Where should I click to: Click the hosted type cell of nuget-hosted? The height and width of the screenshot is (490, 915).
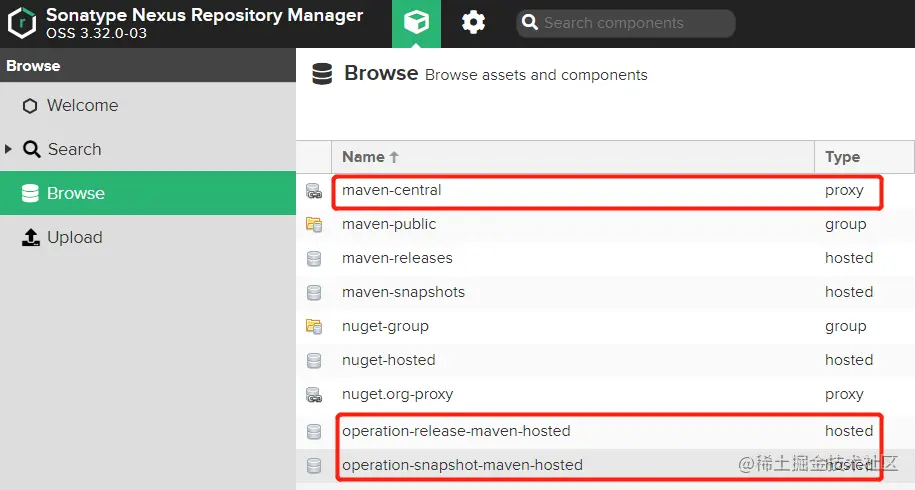coord(849,360)
